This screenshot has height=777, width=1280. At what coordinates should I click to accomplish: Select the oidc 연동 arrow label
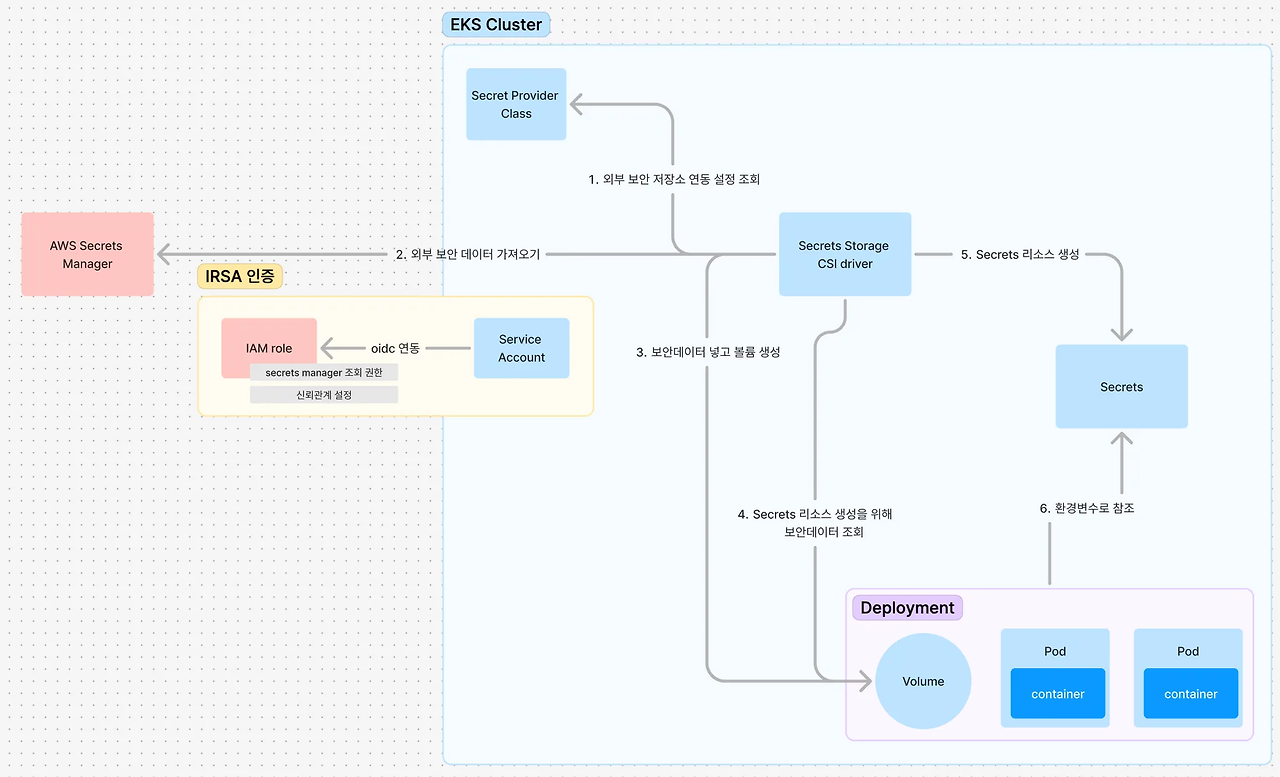pyautogui.click(x=396, y=348)
